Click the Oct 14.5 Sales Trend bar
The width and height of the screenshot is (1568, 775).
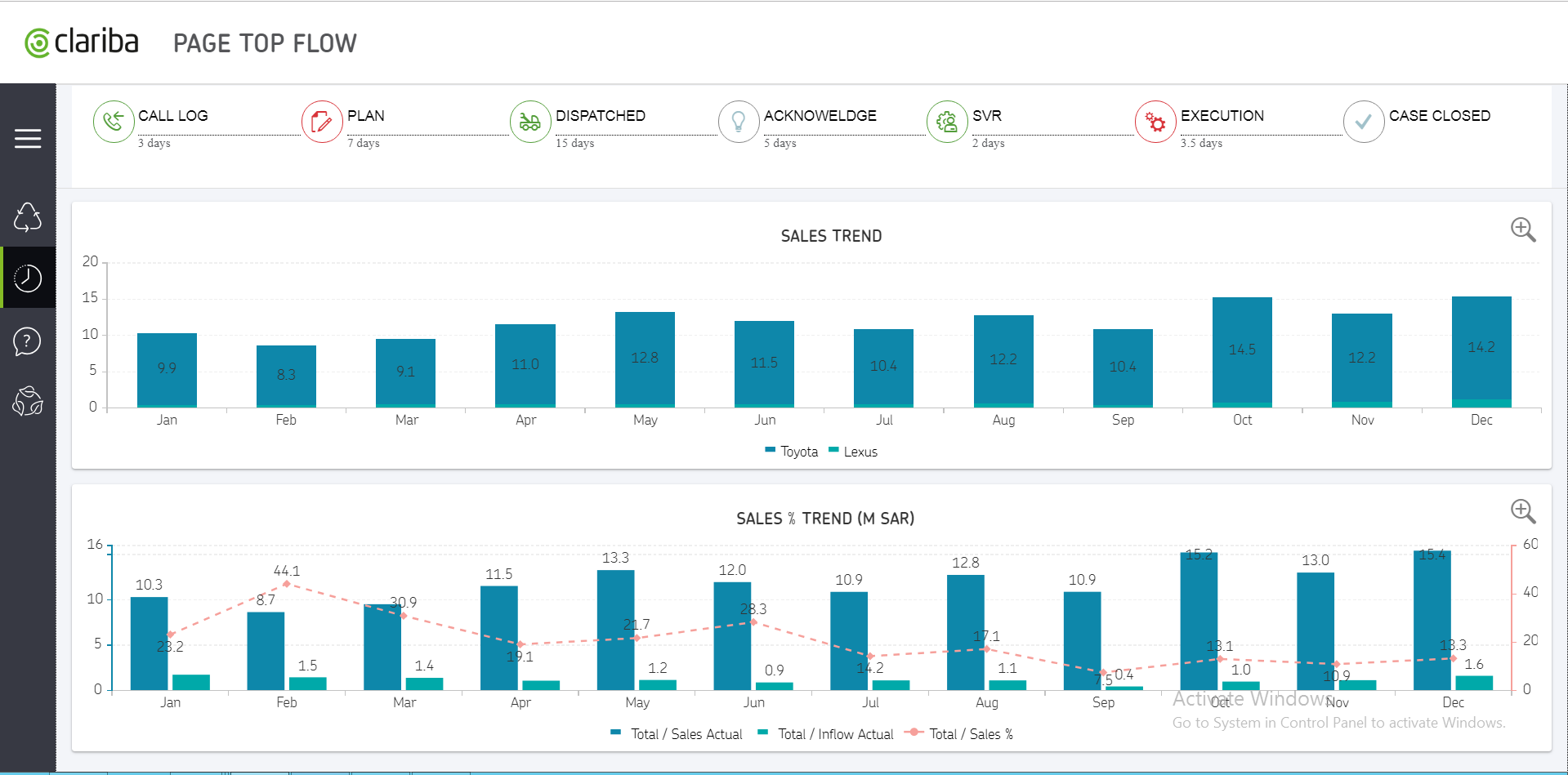[1242, 350]
